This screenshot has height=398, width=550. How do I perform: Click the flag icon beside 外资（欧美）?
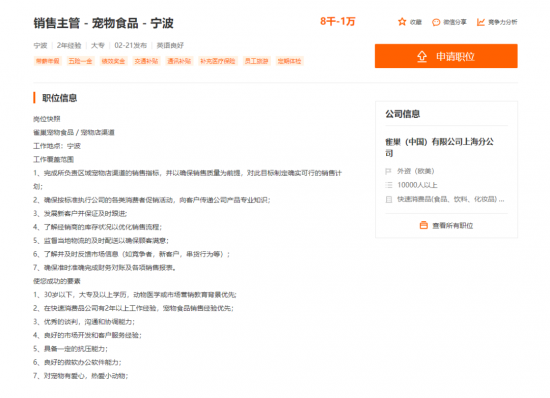(x=388, y=171)
